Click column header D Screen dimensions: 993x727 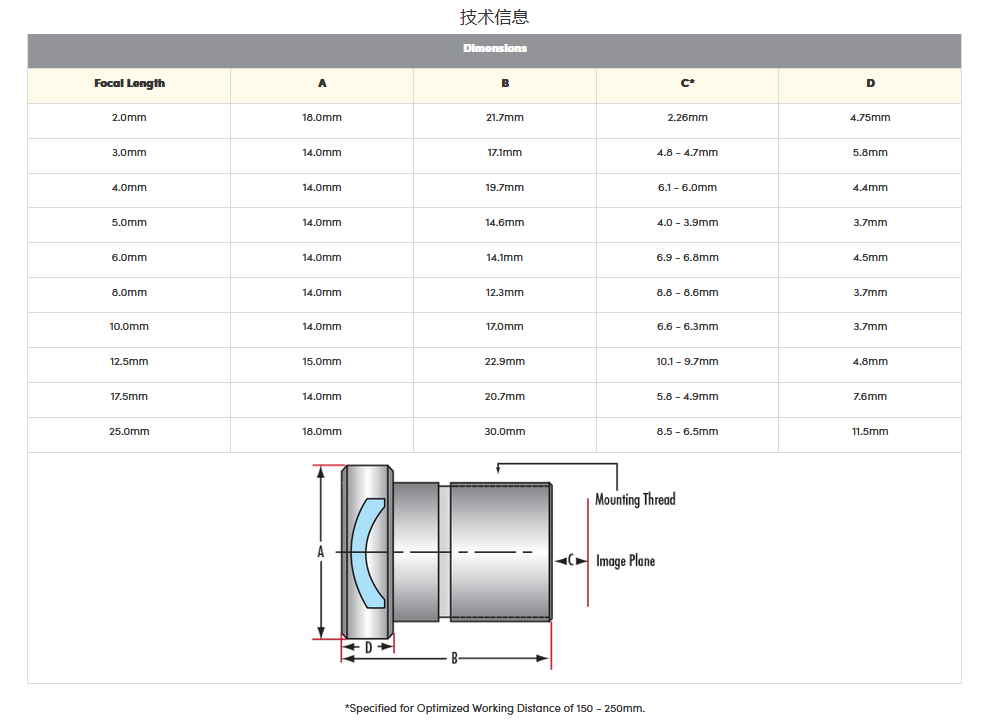[x=870, y=84]
